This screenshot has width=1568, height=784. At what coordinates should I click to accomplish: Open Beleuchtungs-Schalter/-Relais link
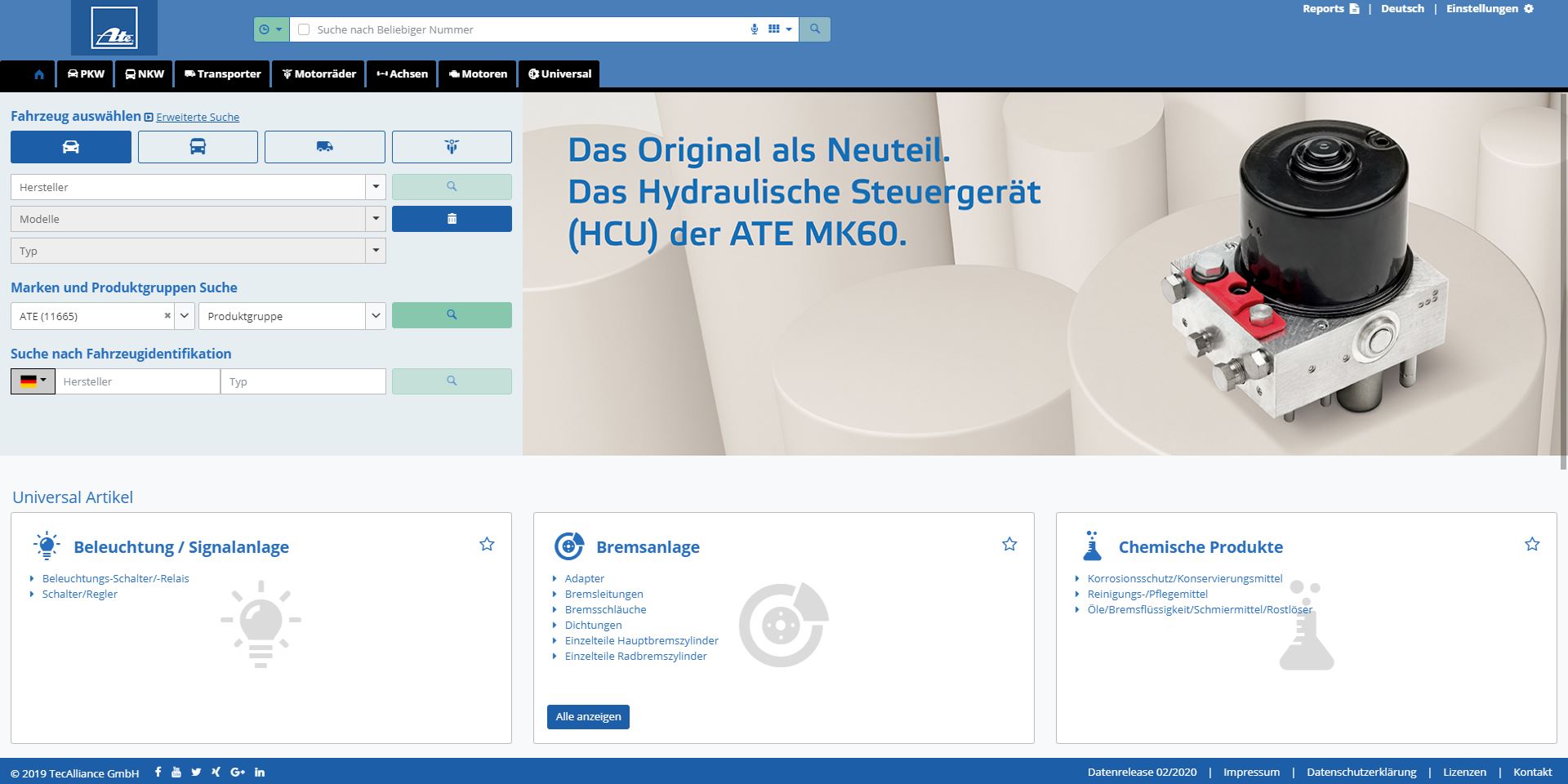tap(115, 578)
